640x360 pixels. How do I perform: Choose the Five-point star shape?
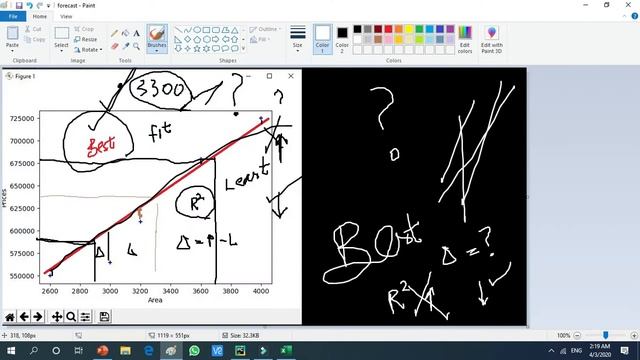coord(197,49)
